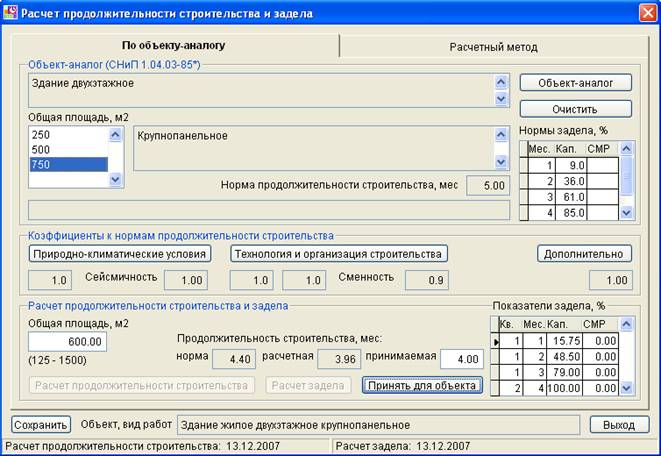
Task: Select 500 in the area list
Action: [66, 149]
